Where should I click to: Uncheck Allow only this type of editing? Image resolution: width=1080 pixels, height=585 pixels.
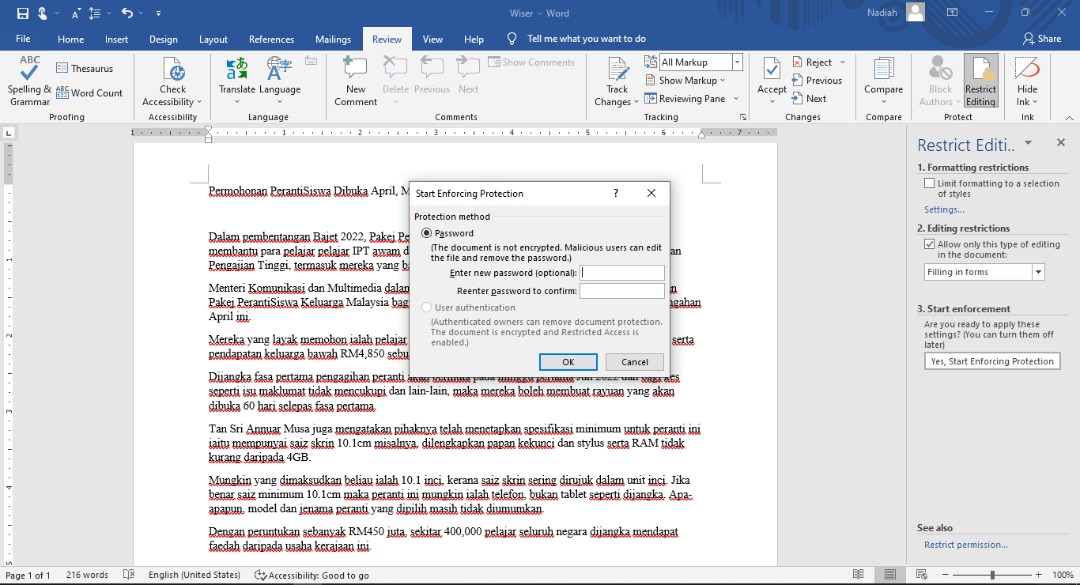point(930,244)
